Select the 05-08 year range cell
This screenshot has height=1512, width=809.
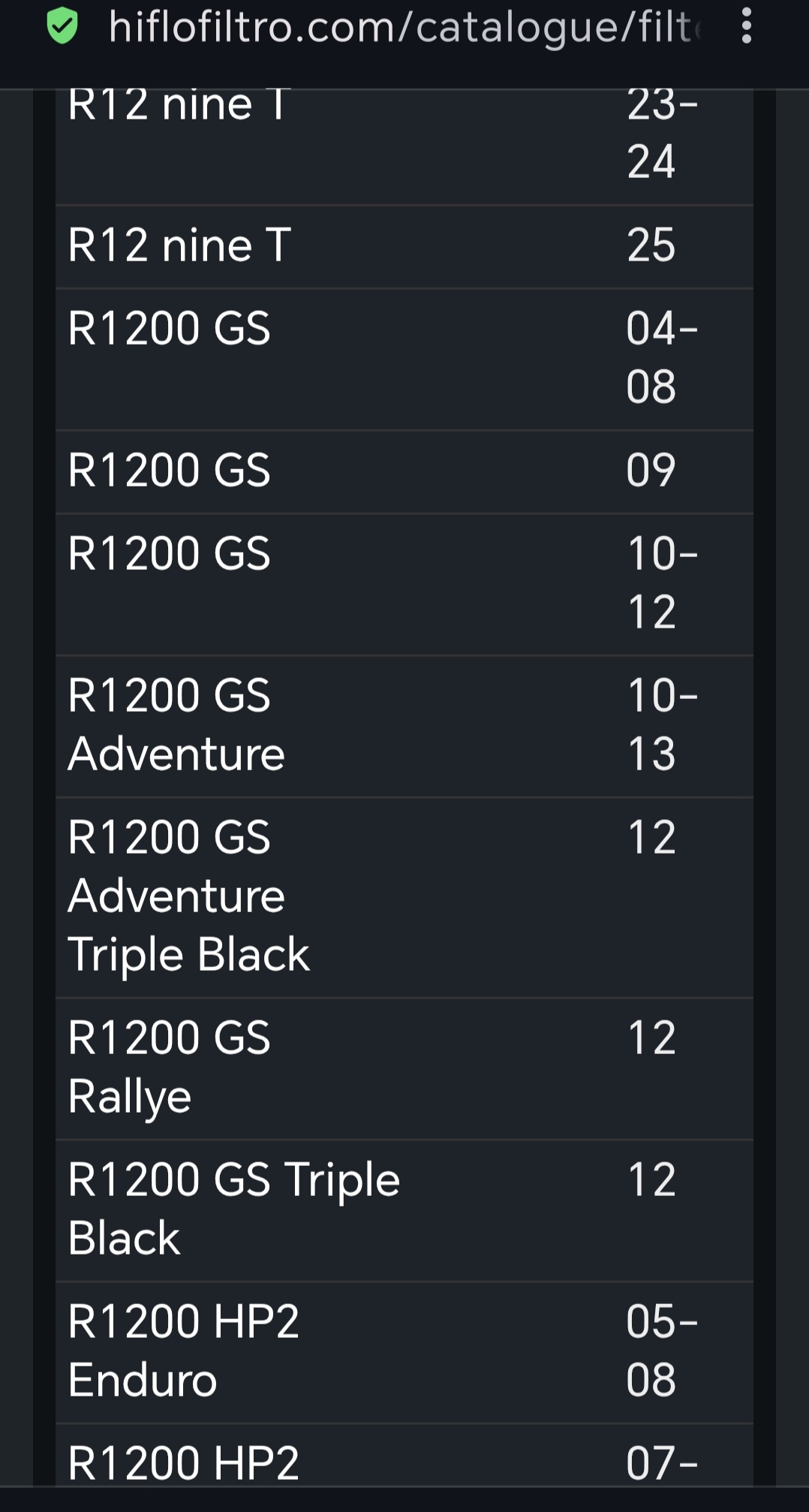(661, 1351)
